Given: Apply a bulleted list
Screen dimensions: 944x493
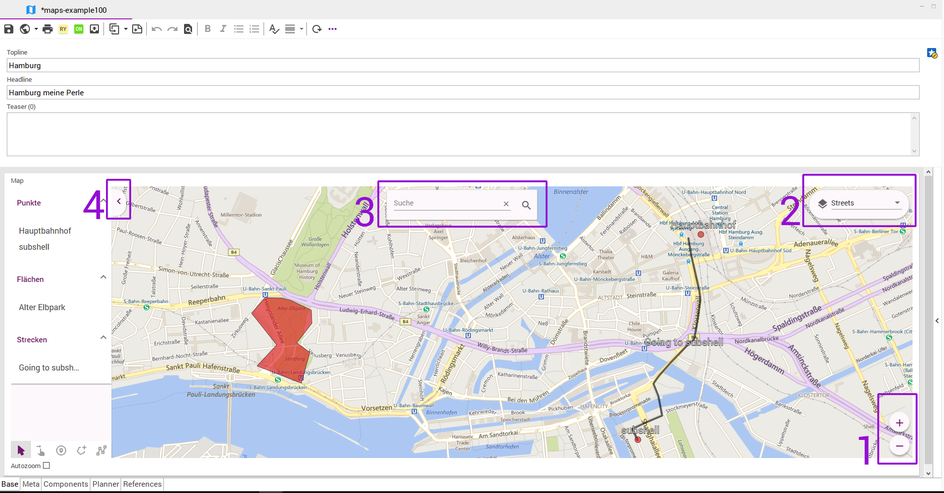Looking at the screenshot, I should (x=238, y=29).
